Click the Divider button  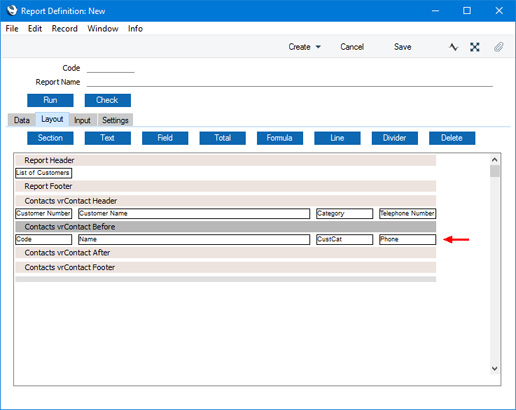tap(395, 138)
